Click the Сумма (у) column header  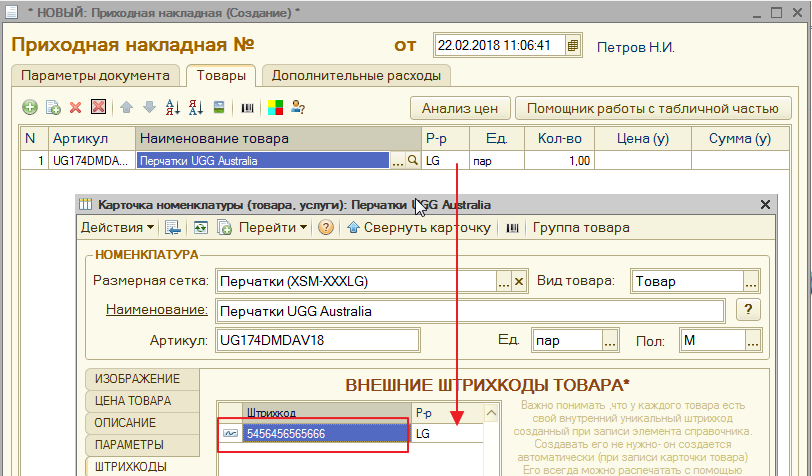tap(740, 139)
